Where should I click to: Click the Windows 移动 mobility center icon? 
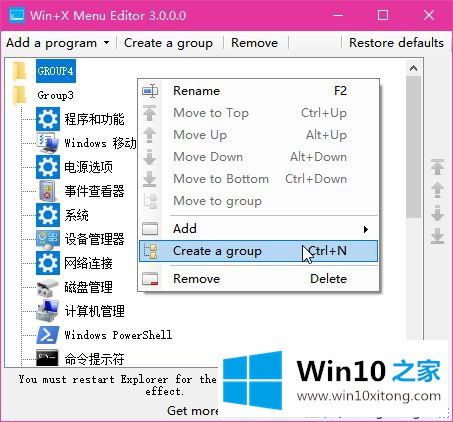click(x=48, y=143)
